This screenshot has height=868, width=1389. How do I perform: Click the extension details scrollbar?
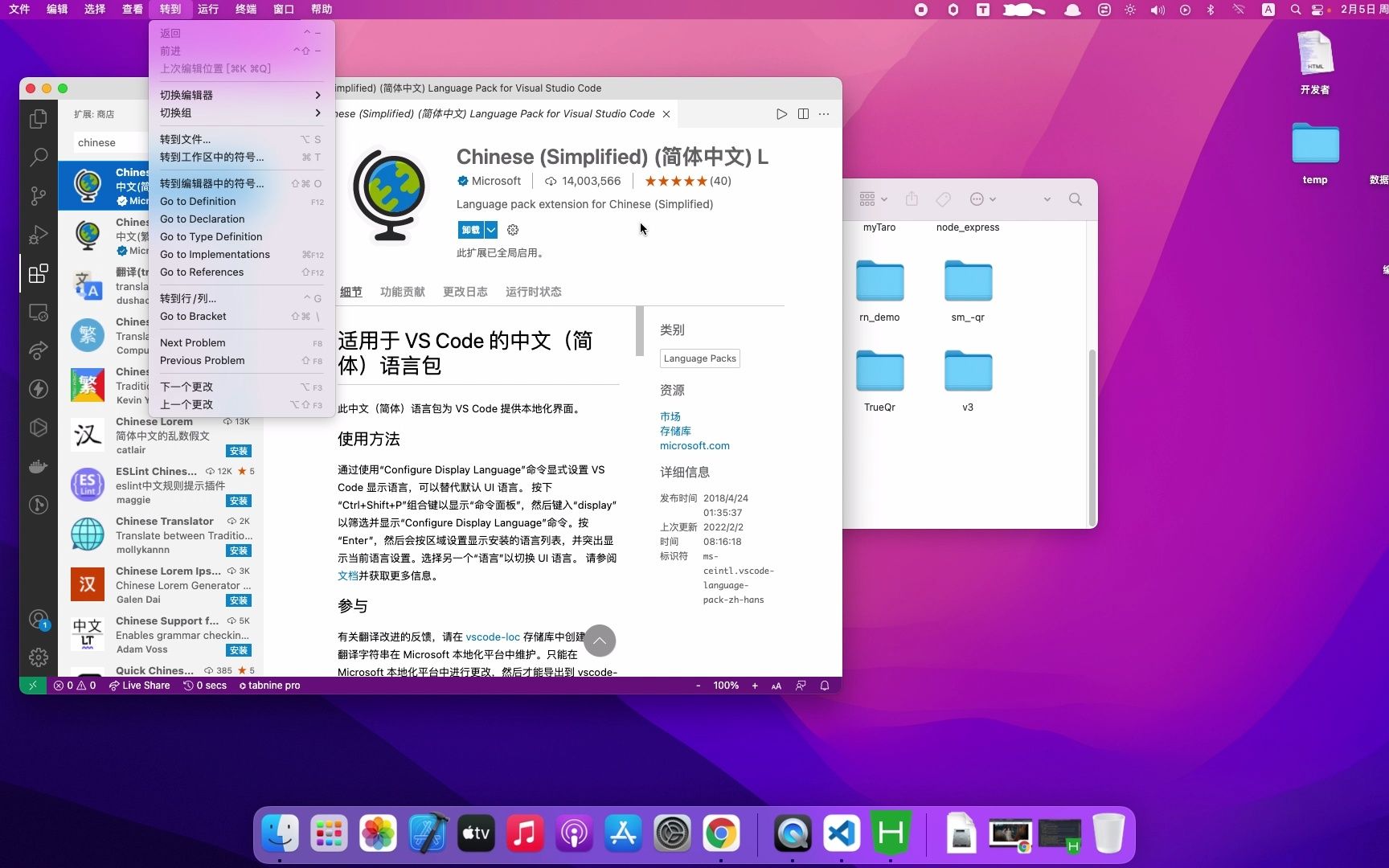point(640,331)
